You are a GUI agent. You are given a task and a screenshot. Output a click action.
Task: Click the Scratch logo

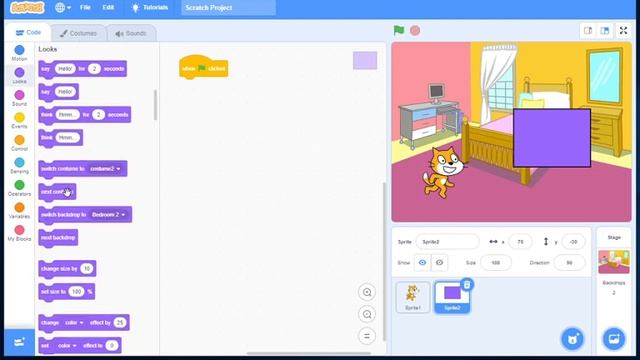coord(27,8)
